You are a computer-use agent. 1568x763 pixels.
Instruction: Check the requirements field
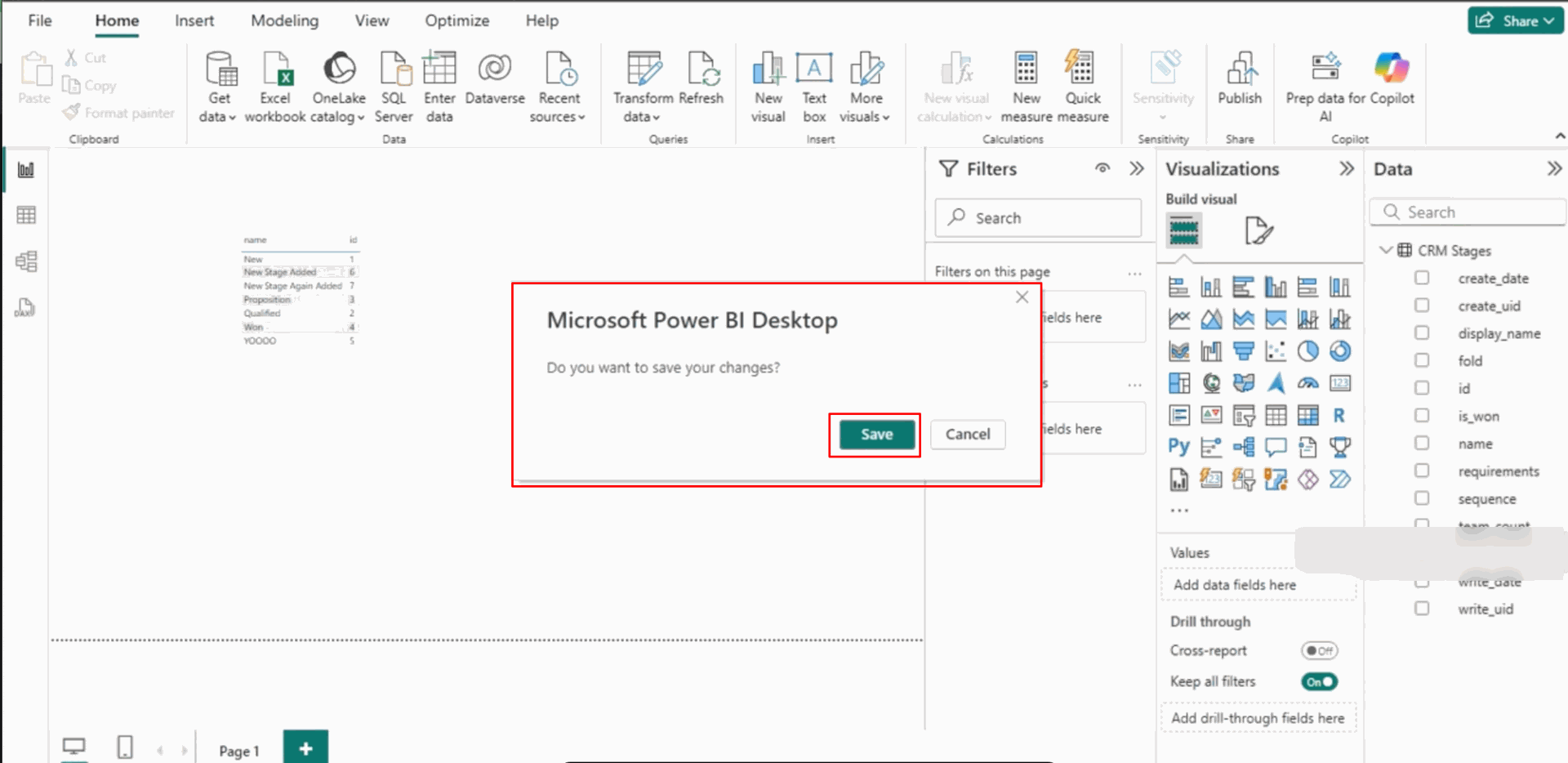[1422, 471]
